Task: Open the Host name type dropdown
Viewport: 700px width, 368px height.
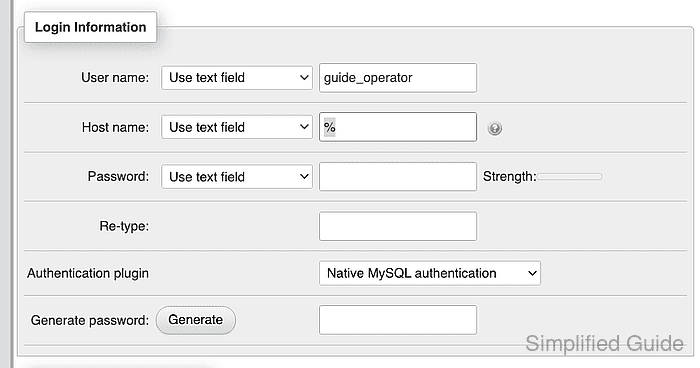Action: [237, 127]
